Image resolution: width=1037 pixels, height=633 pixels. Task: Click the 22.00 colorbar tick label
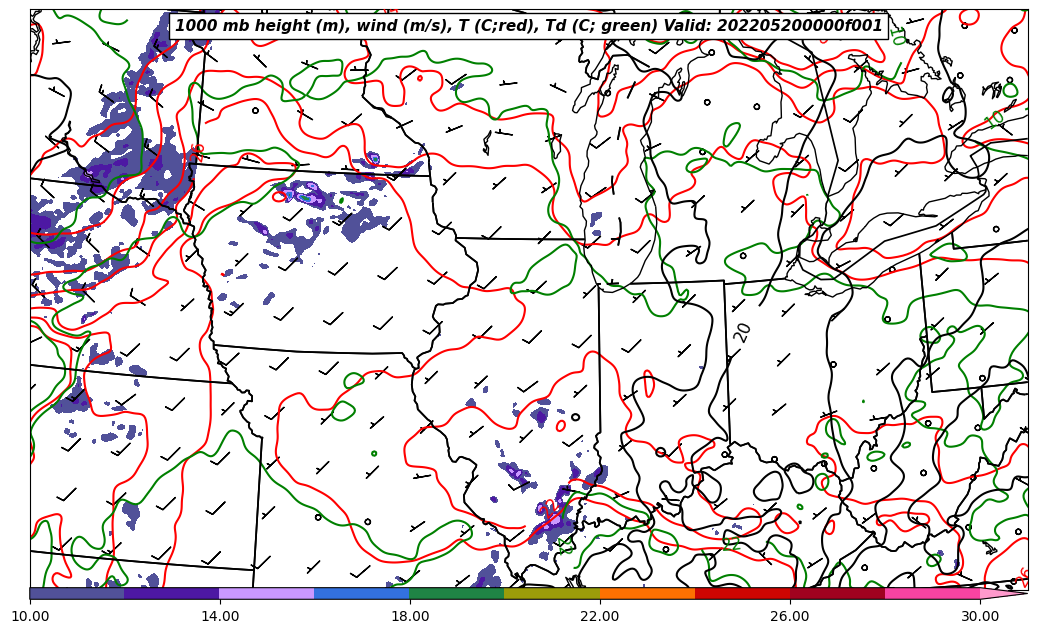tap(600, 616)
